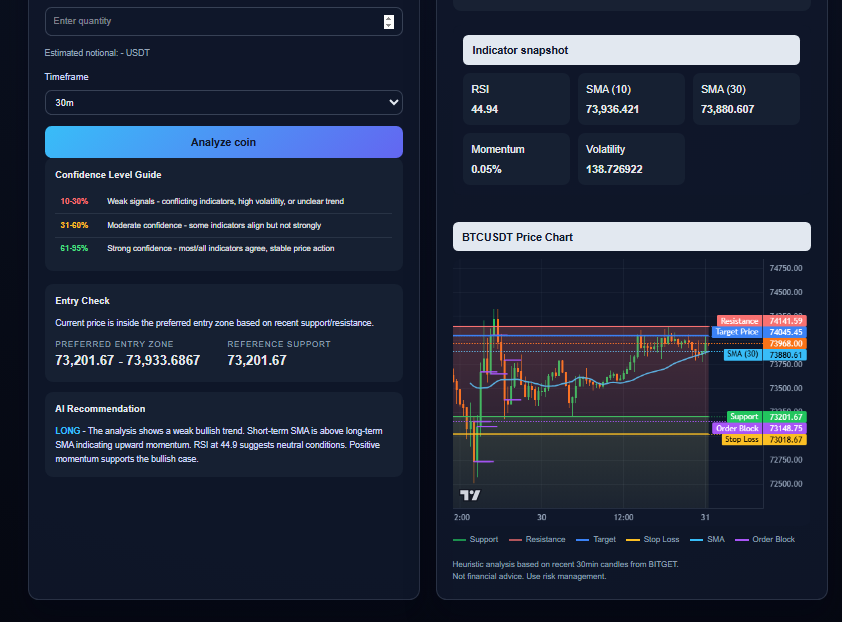Click the Confidence Level Guide heading

tap(108, 175)
